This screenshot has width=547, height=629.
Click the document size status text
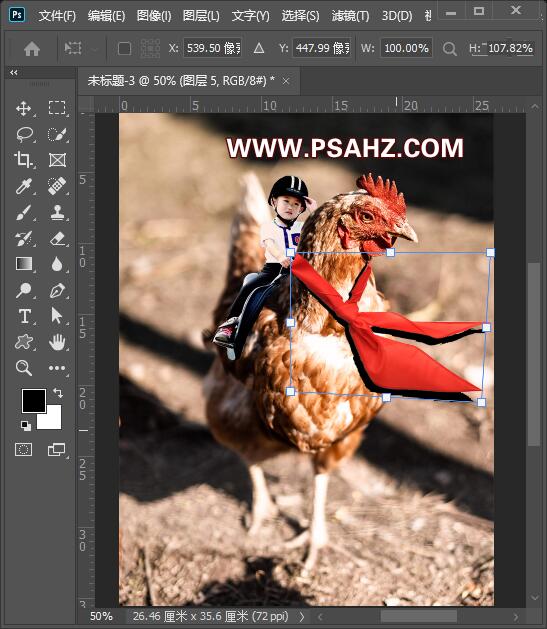[x=211, y=617]
